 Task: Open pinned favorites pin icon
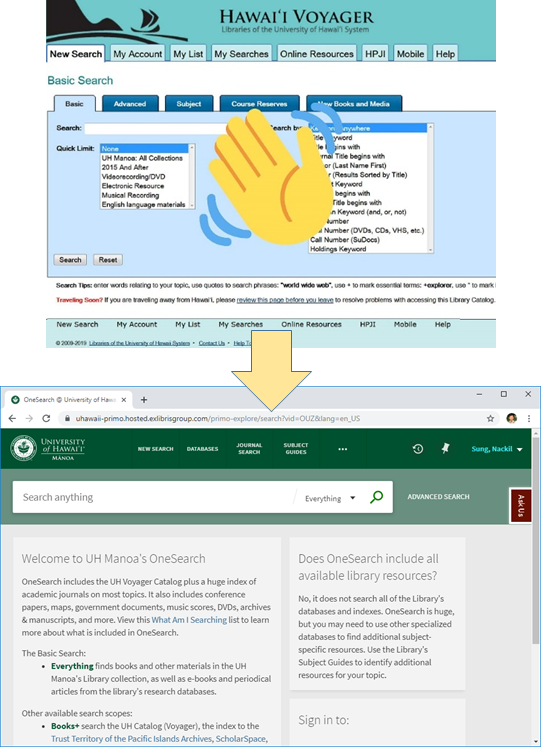[445, 448]
